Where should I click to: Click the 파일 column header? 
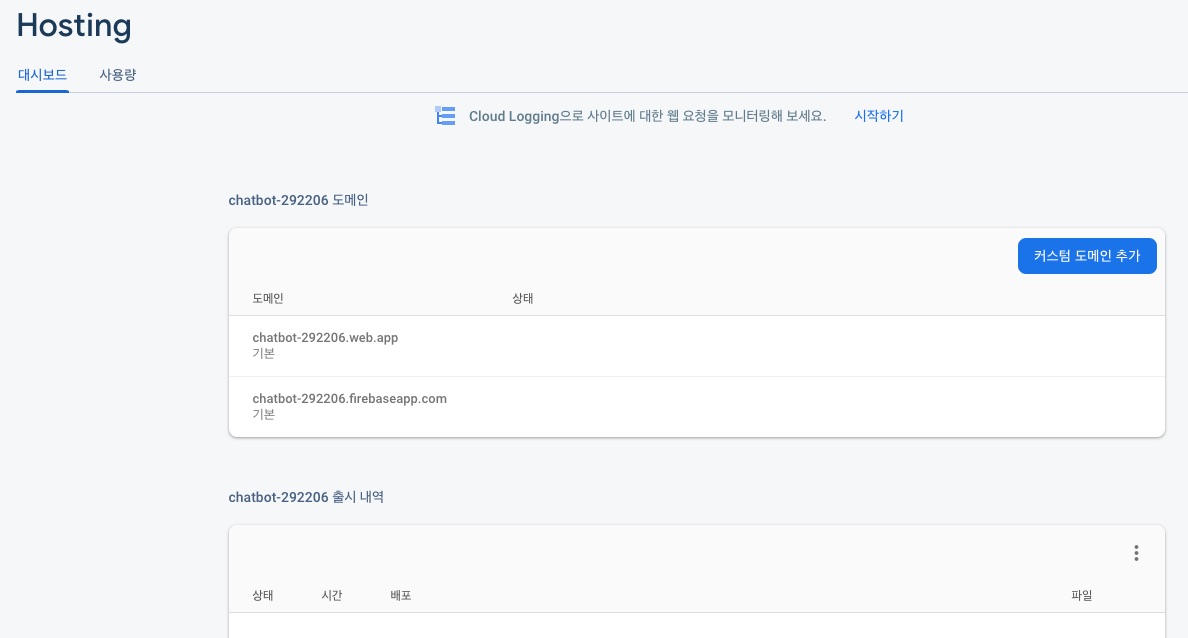coord(1081,595)
